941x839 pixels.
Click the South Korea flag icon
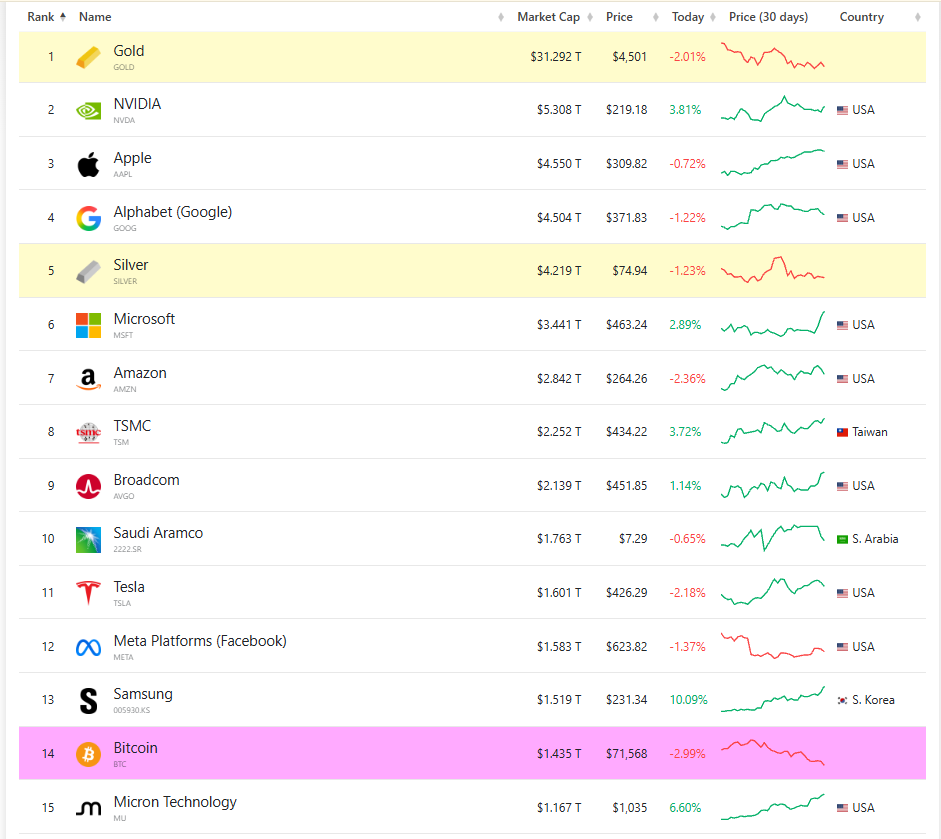[x=843, y=700]
